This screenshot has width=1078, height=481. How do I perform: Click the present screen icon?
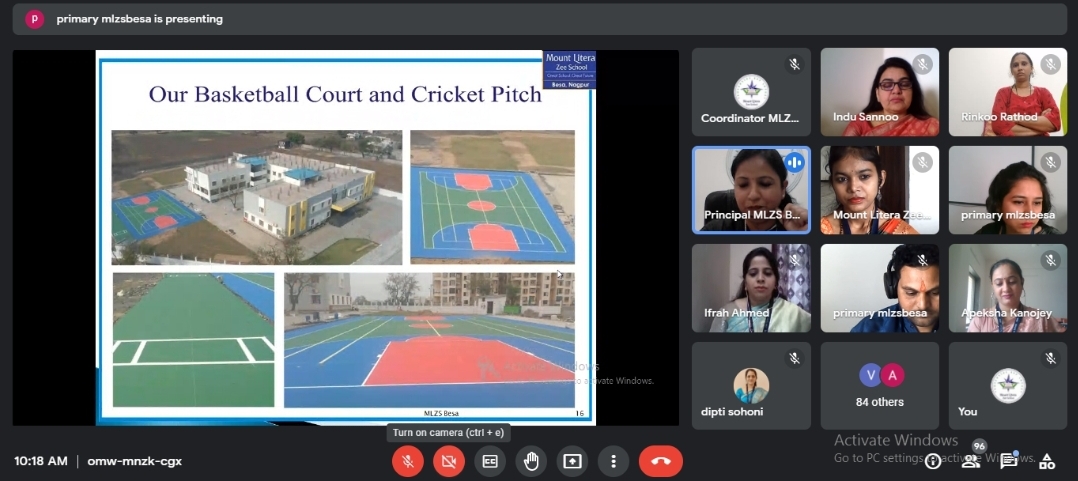pos(572,462)
